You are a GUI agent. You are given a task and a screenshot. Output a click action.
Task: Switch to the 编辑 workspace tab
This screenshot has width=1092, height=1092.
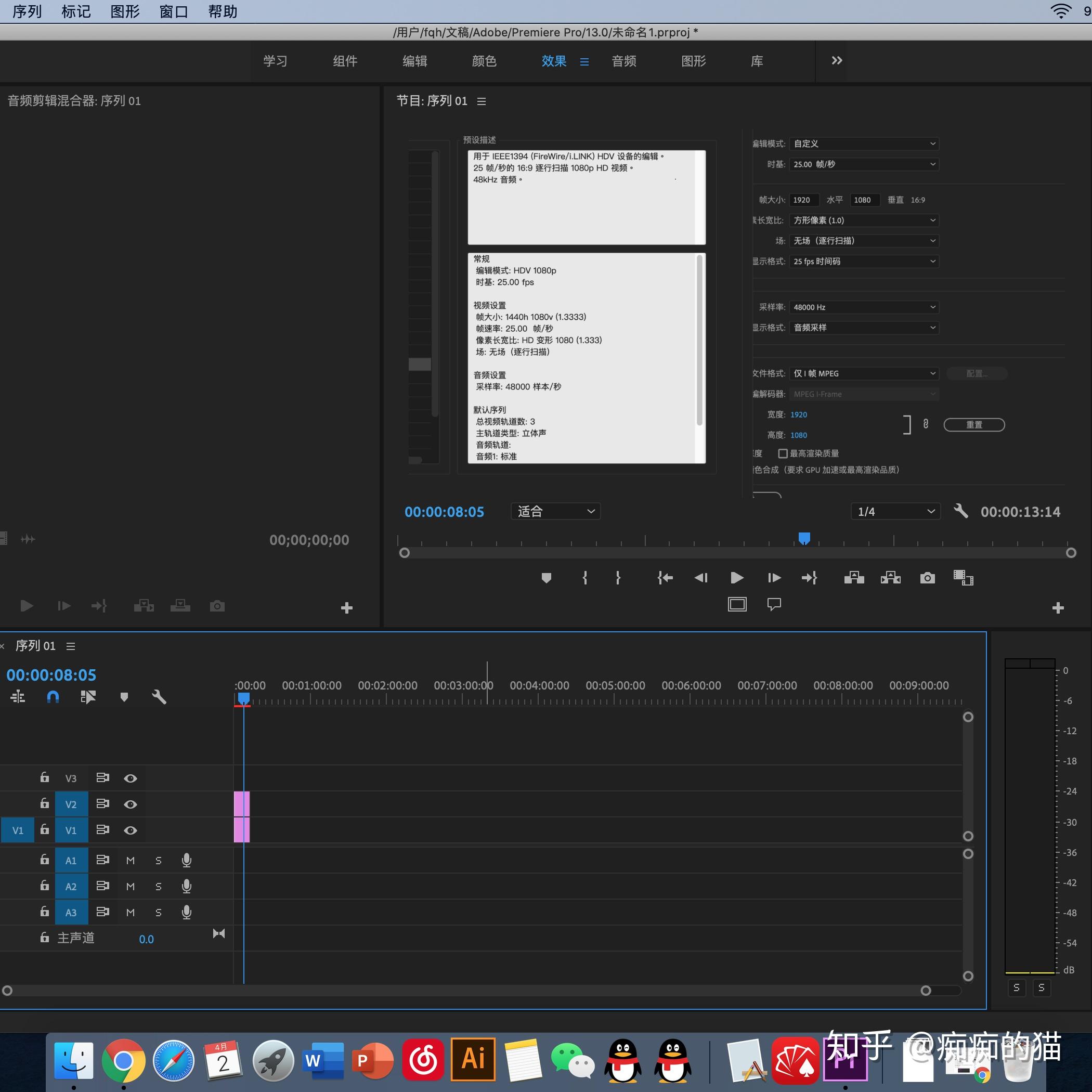click(x=415, y=61)
